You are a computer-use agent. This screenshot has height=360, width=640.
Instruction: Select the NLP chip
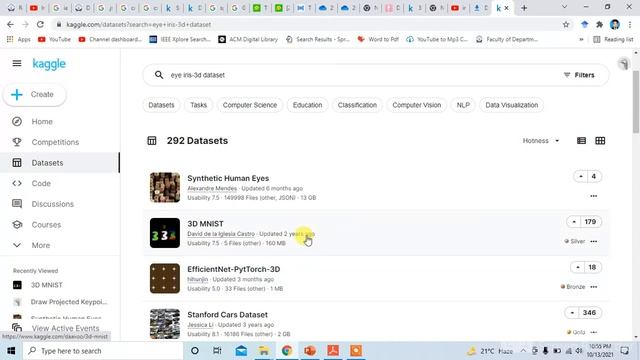click(x=463, y=105)
